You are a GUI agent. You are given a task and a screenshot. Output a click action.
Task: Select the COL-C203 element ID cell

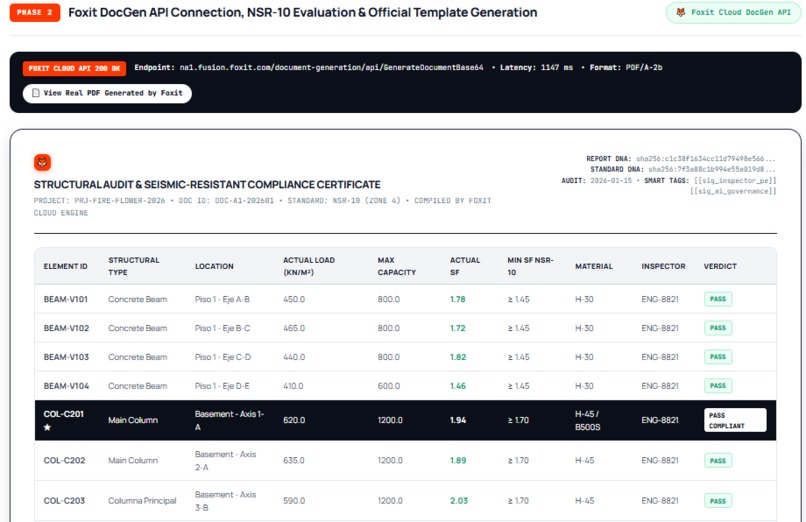64,500
